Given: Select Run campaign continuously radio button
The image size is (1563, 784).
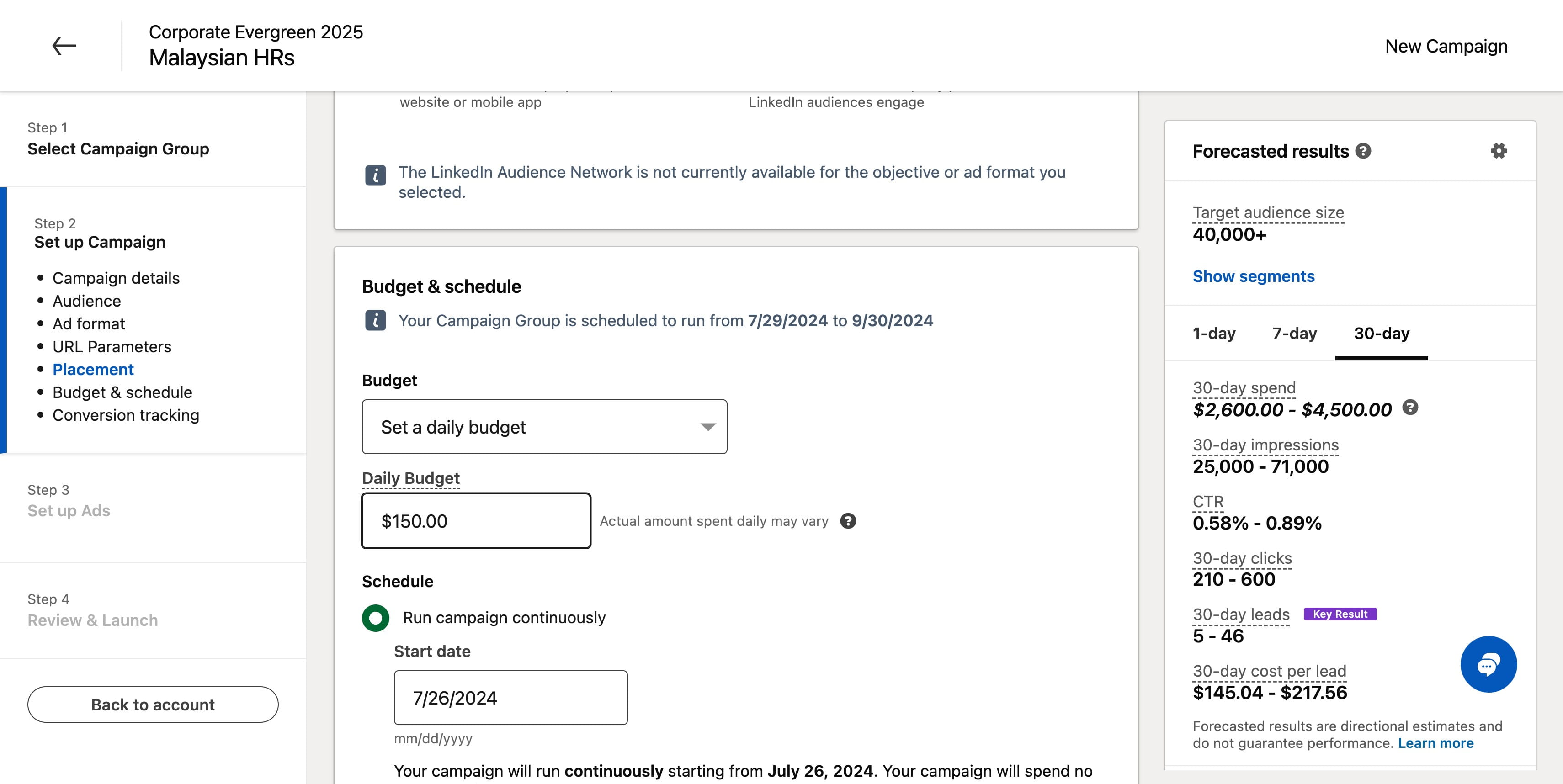Looking at the screenshot, I should point(376,618).
